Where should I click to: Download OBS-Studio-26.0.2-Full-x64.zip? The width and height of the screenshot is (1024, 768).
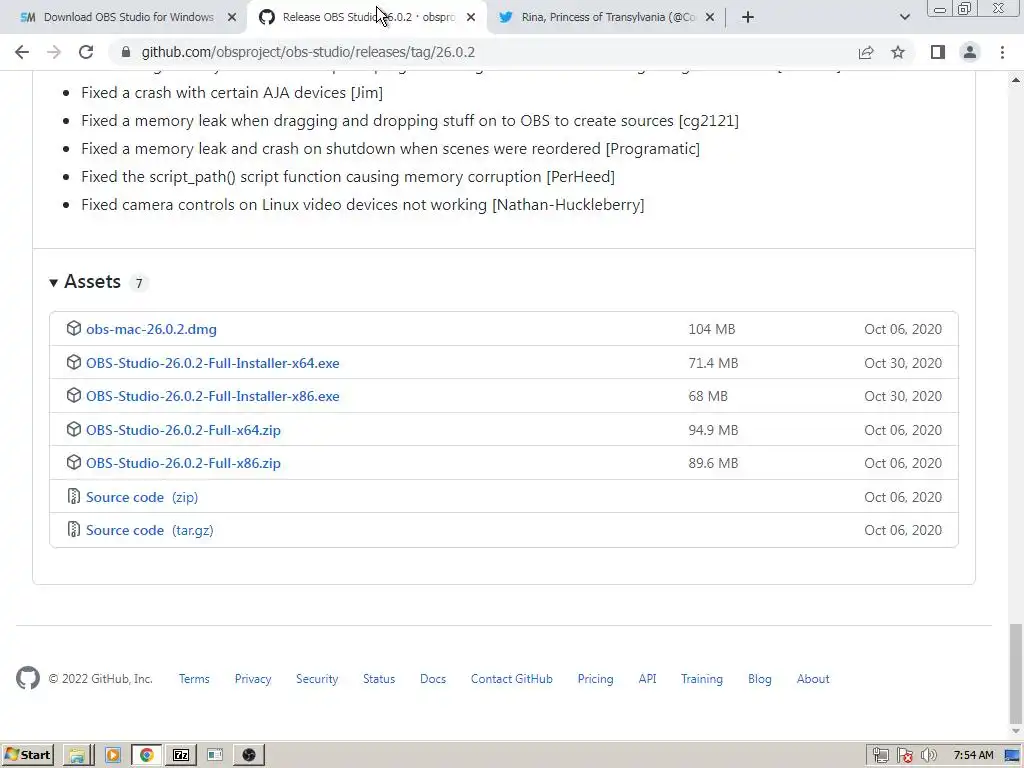[x=183, y=430]
